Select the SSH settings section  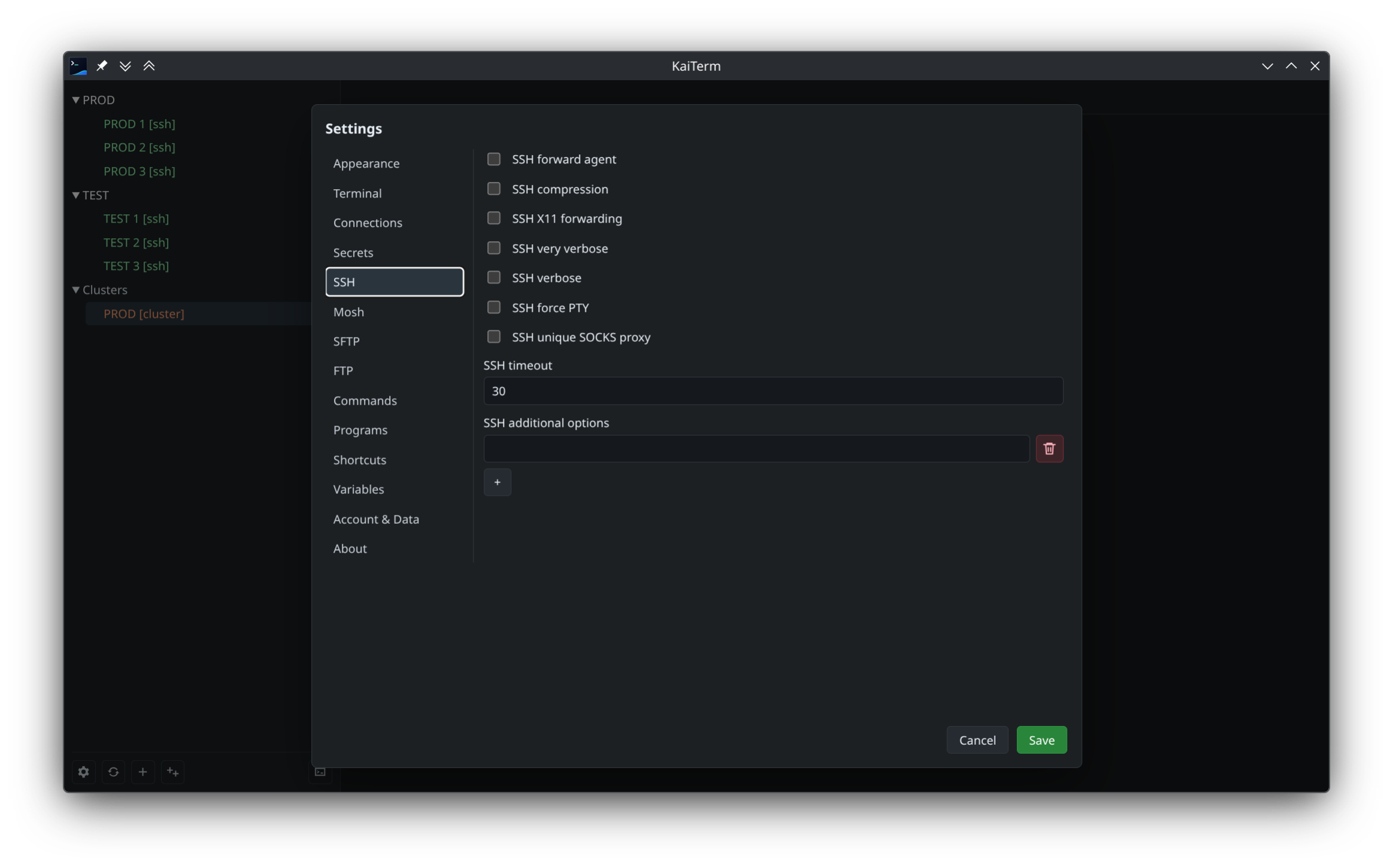(394, 281)
